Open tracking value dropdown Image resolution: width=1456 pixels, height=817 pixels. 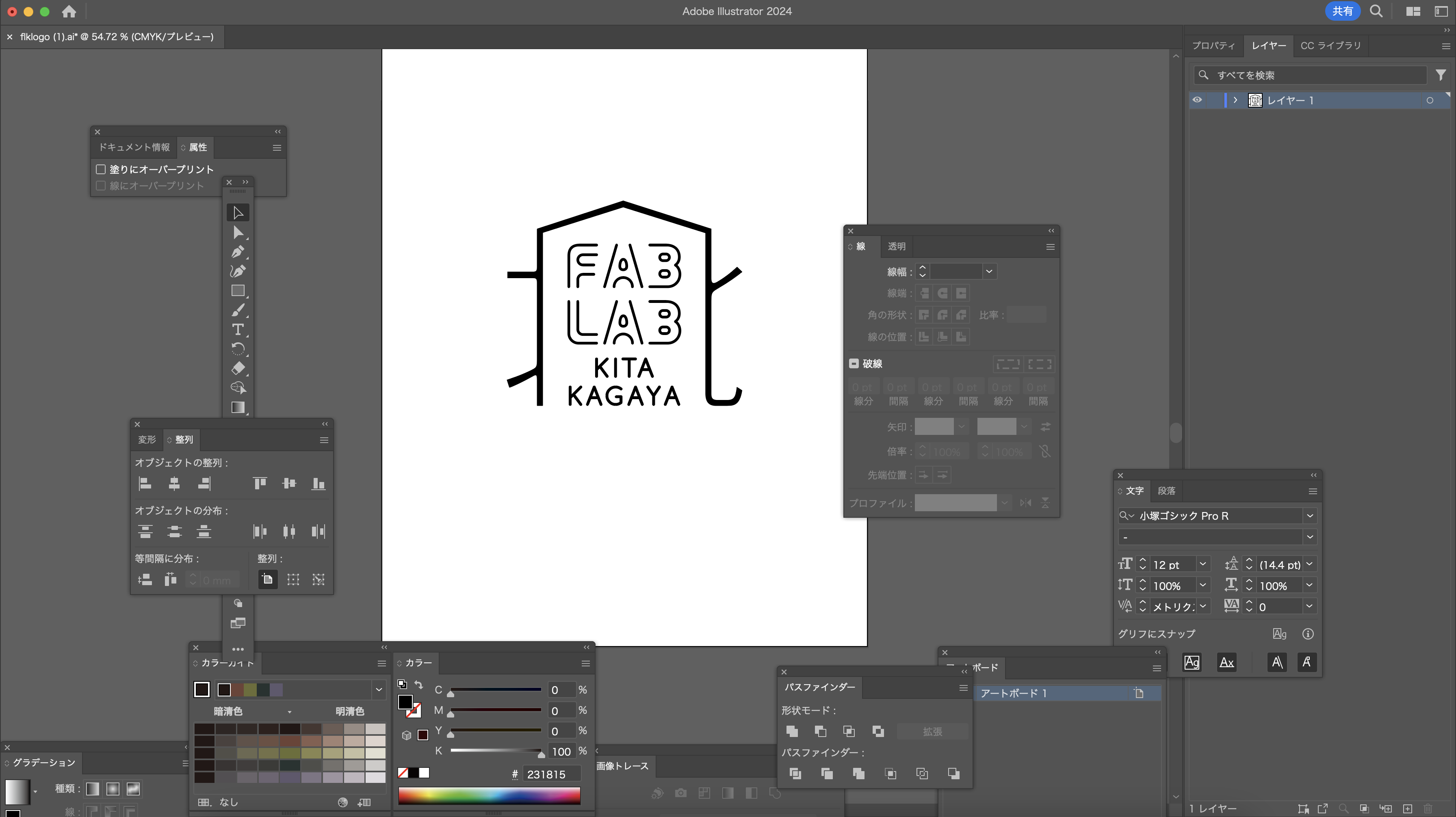click(1309, 606)
